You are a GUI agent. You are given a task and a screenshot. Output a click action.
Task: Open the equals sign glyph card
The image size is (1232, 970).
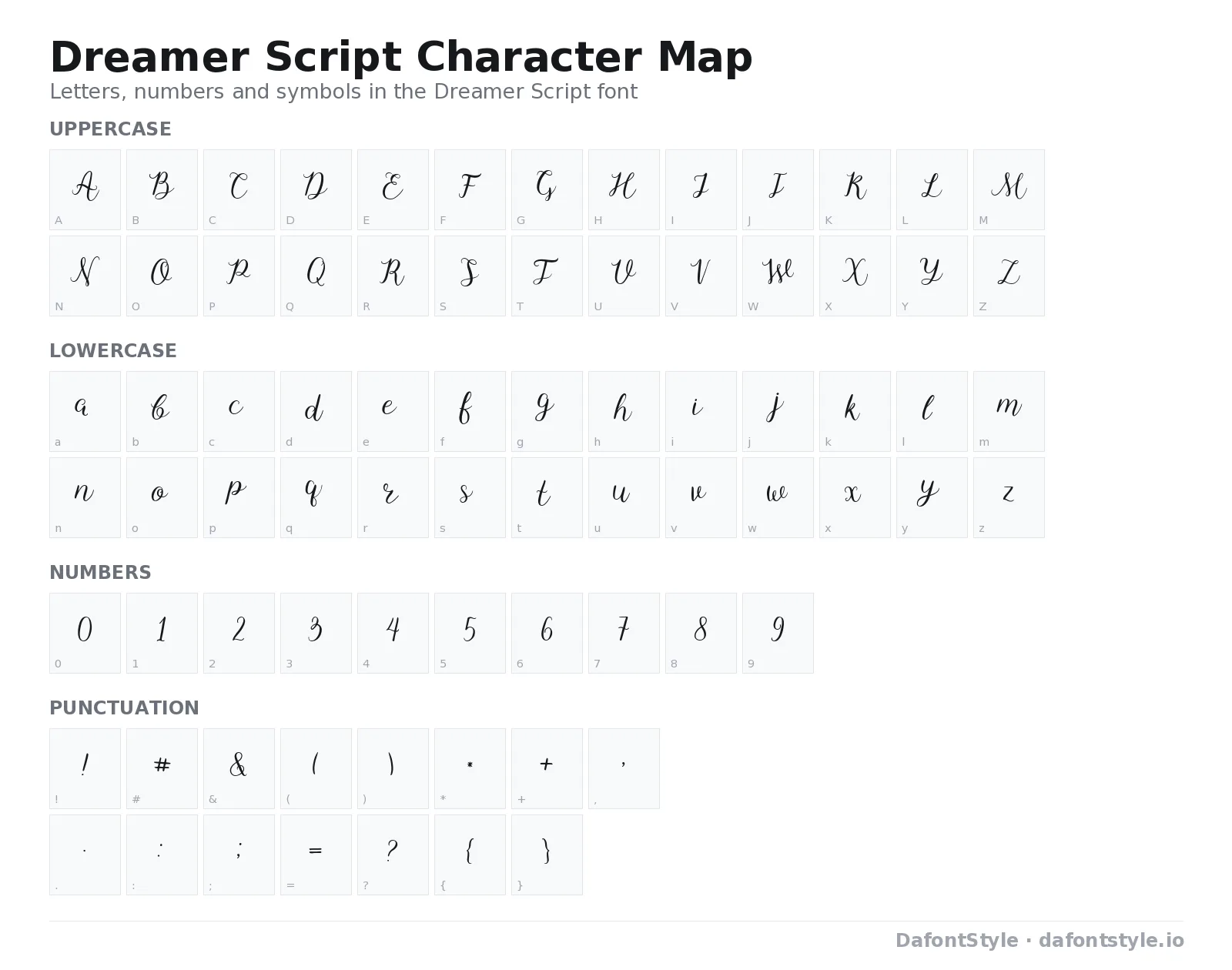[316, 855]
